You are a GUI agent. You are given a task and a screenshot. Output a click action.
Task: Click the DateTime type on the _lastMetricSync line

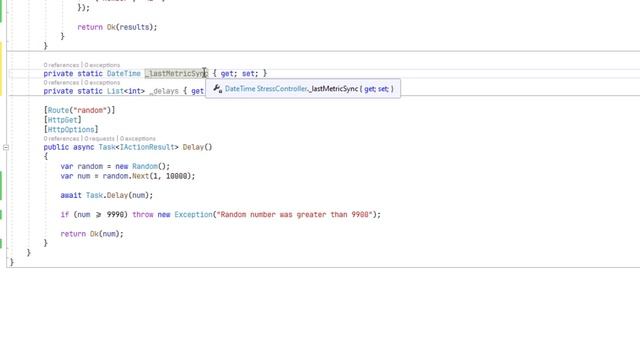click(124, 73)
